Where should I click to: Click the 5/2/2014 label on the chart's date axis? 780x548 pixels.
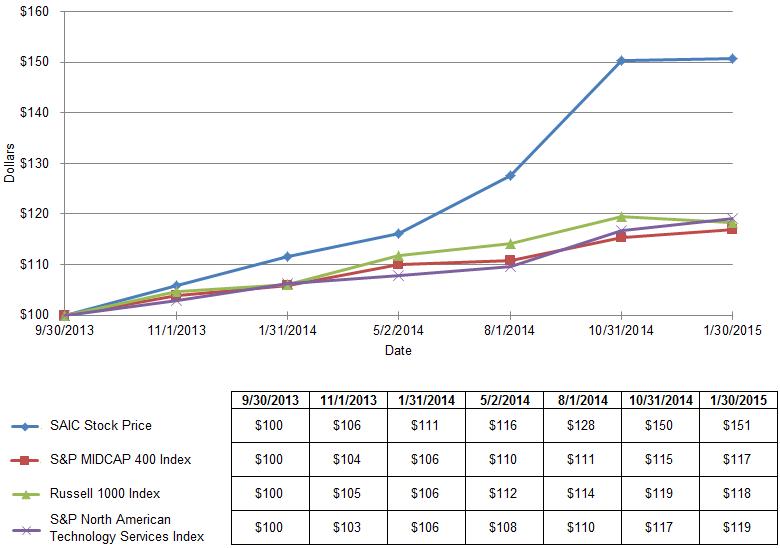click(x=398, y=332)
